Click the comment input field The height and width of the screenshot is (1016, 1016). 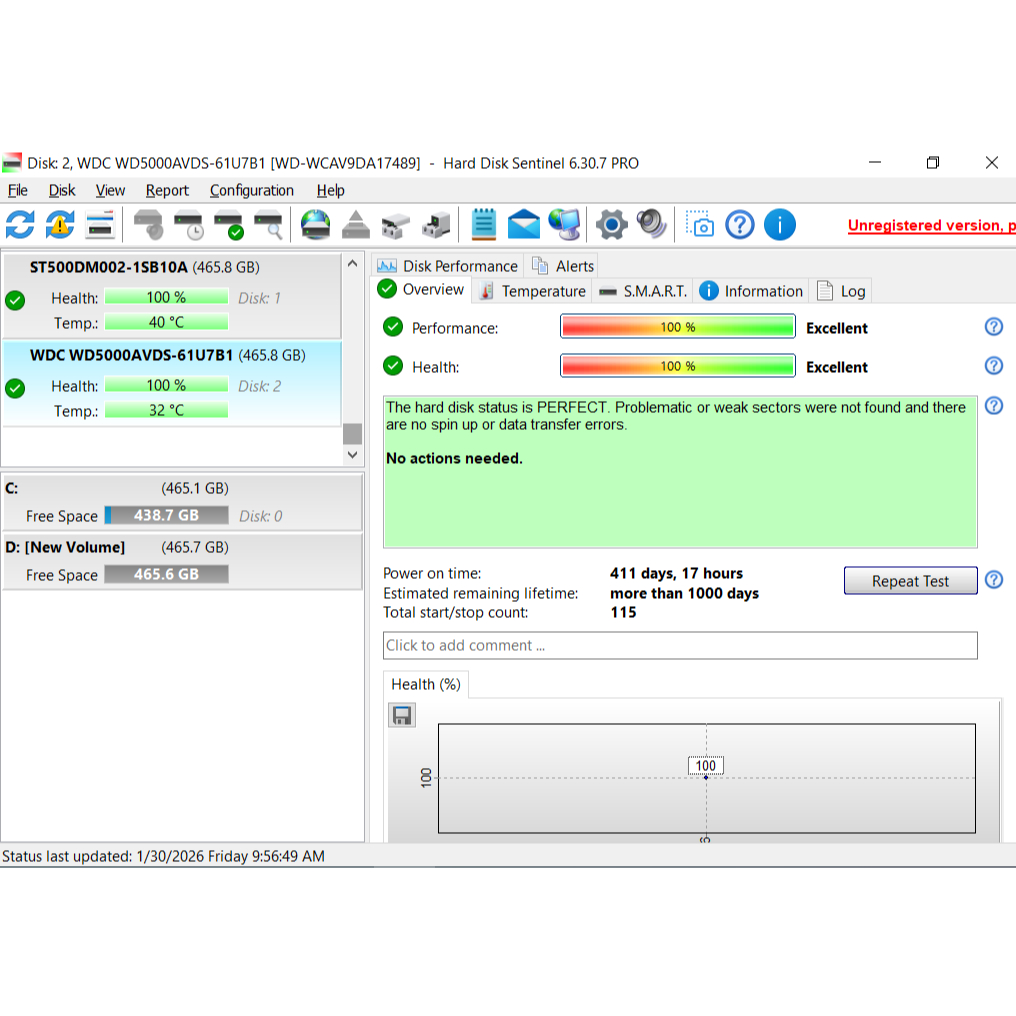click(680, 645)
